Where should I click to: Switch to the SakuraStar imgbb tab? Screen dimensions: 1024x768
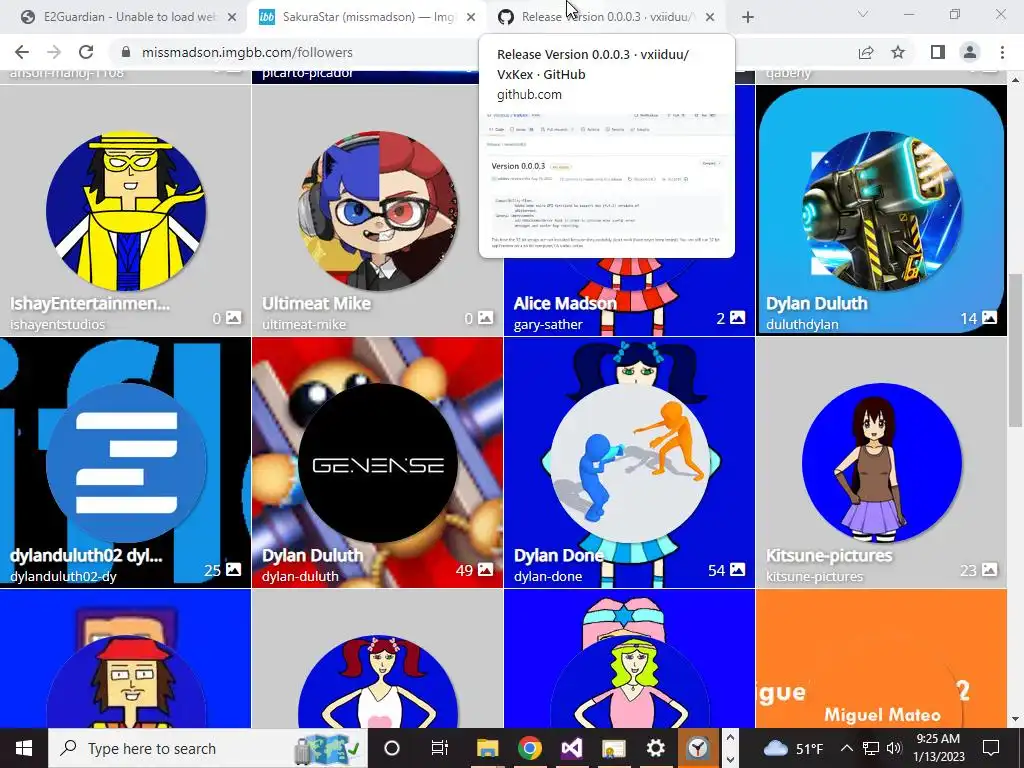(368, 18)
